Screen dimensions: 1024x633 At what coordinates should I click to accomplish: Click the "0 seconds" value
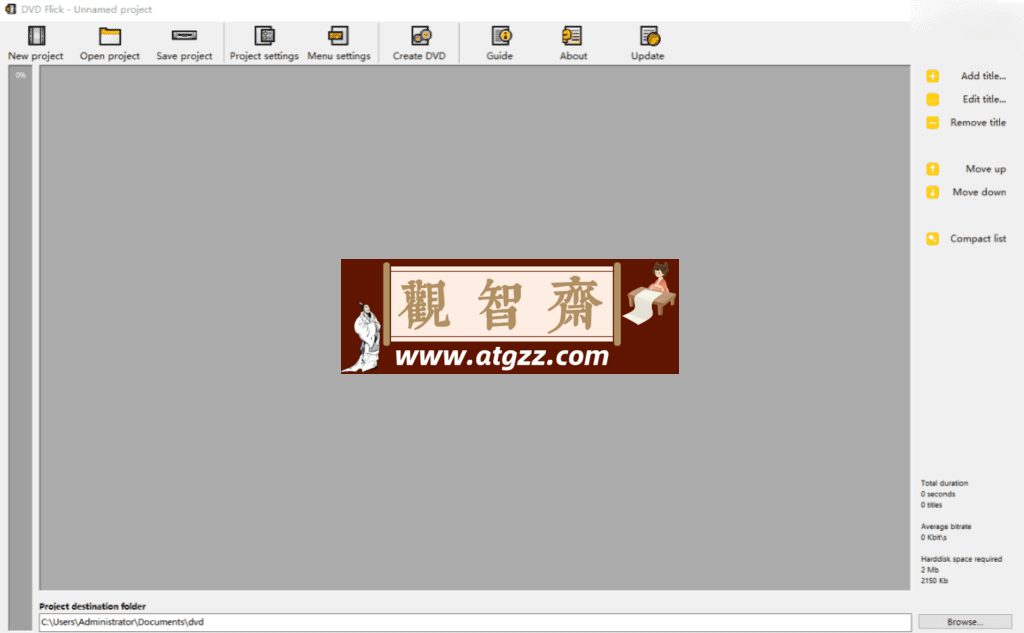pyautogui.click(x=938, y=495)
